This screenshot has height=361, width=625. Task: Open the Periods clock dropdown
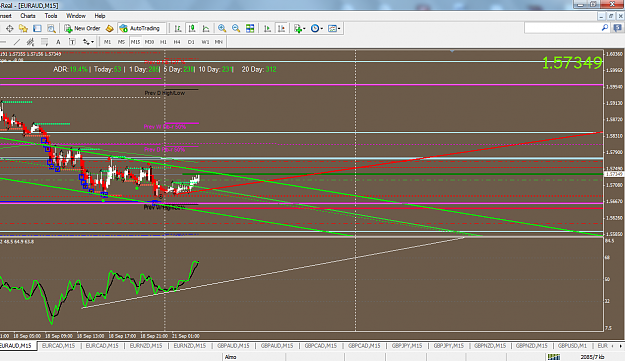(x=316, y=28)
